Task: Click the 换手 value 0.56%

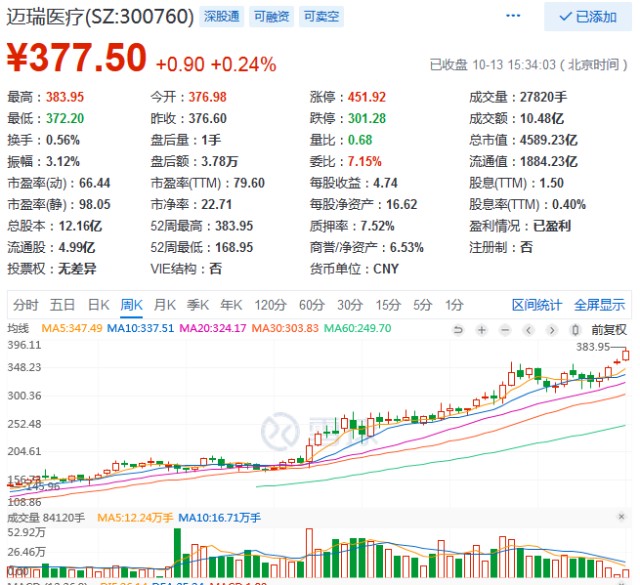Action: pyautogui.click(x=62, y=140)
